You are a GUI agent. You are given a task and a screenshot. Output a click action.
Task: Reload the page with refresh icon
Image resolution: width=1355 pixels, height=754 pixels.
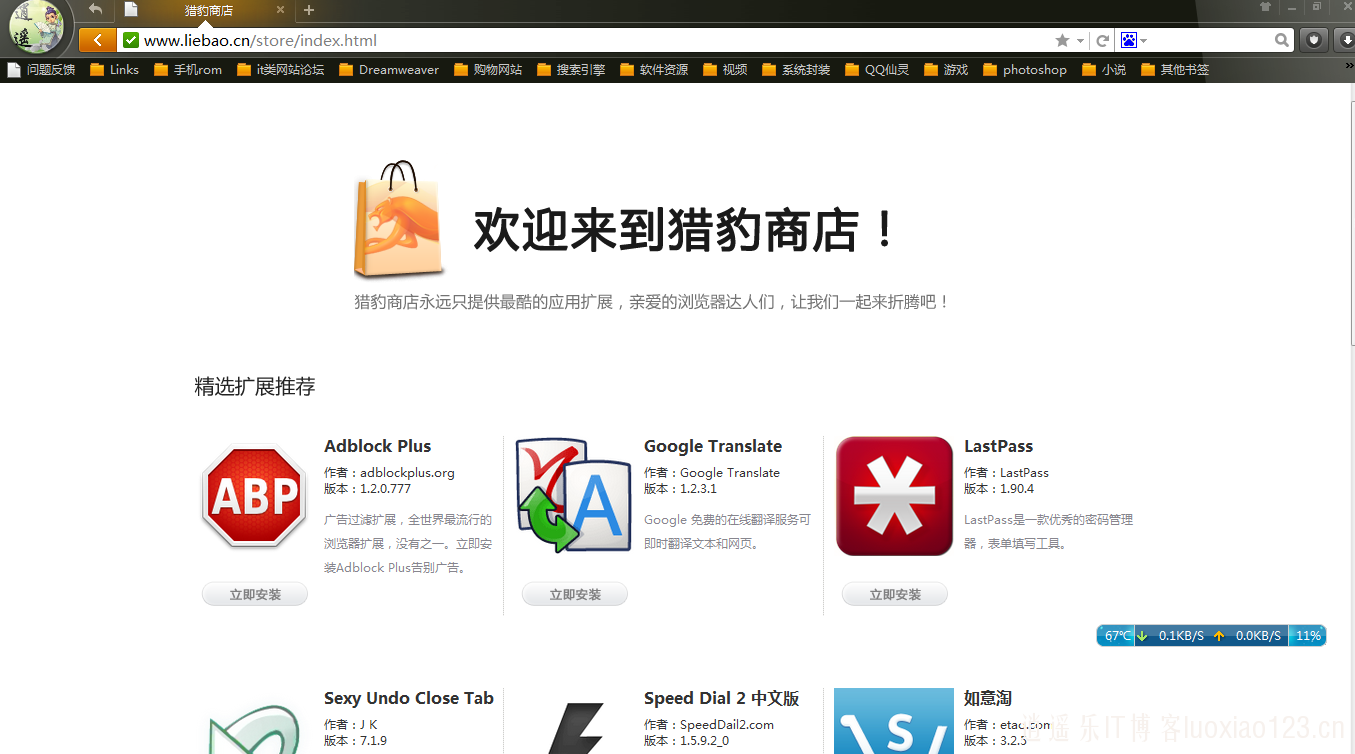[x=1103, y=40]
